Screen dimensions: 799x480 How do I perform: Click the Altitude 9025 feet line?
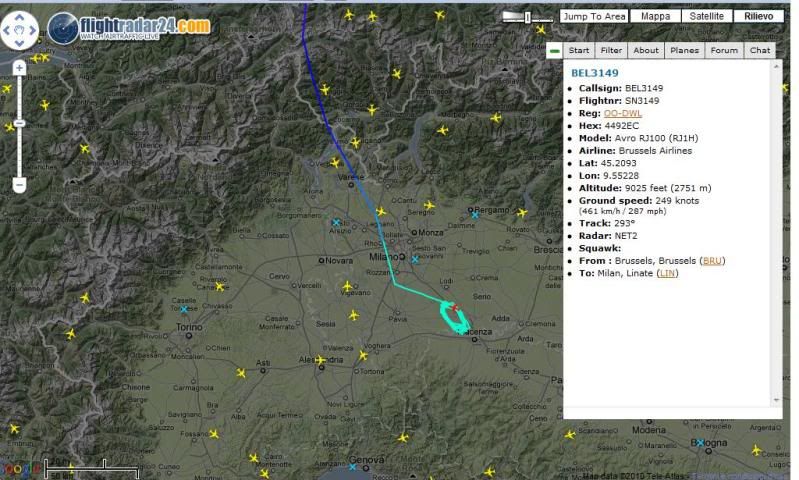coord(645,188)
